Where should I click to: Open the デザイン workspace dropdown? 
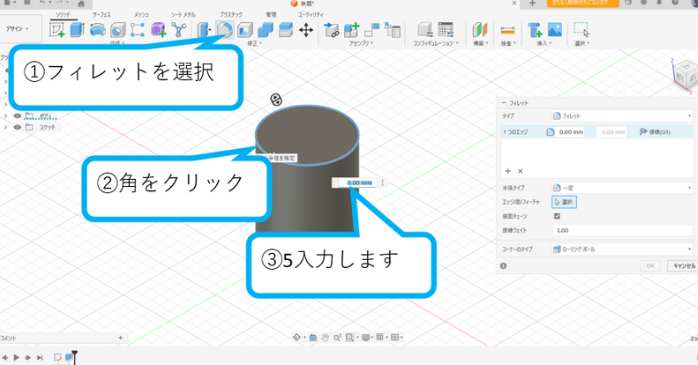coord(18,29)
